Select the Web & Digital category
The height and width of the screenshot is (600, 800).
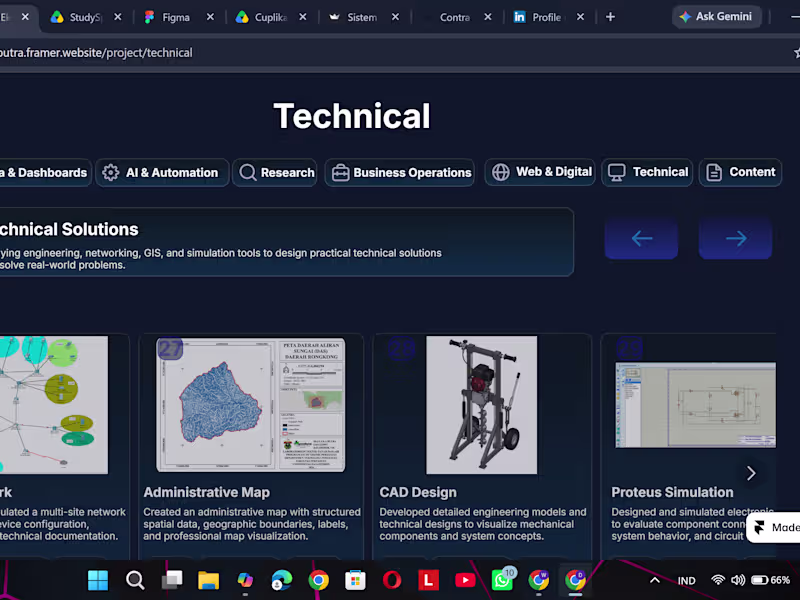(540, 172)
